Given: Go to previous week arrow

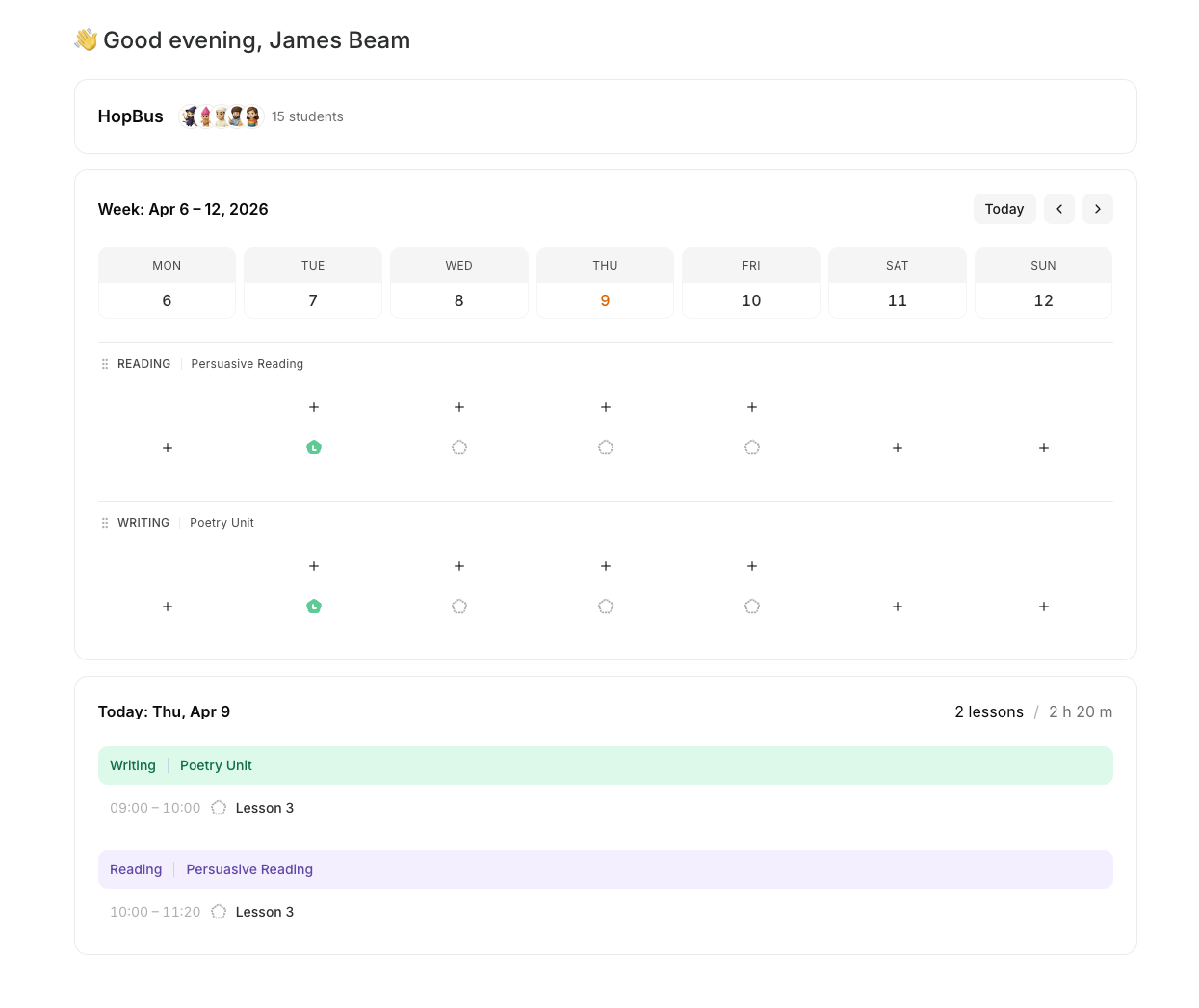Looking at the screenshot, I should click(1059, 209).
